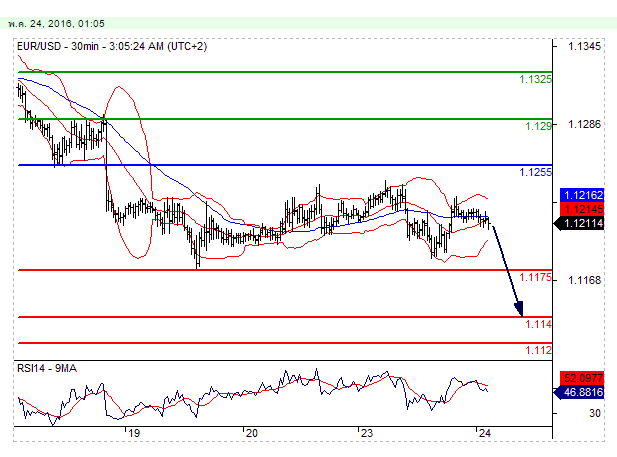Image resolution: width=617 pixels, height=457 pixels.
Task: Click the axis value 1.1168
Action: coord(584,280)
